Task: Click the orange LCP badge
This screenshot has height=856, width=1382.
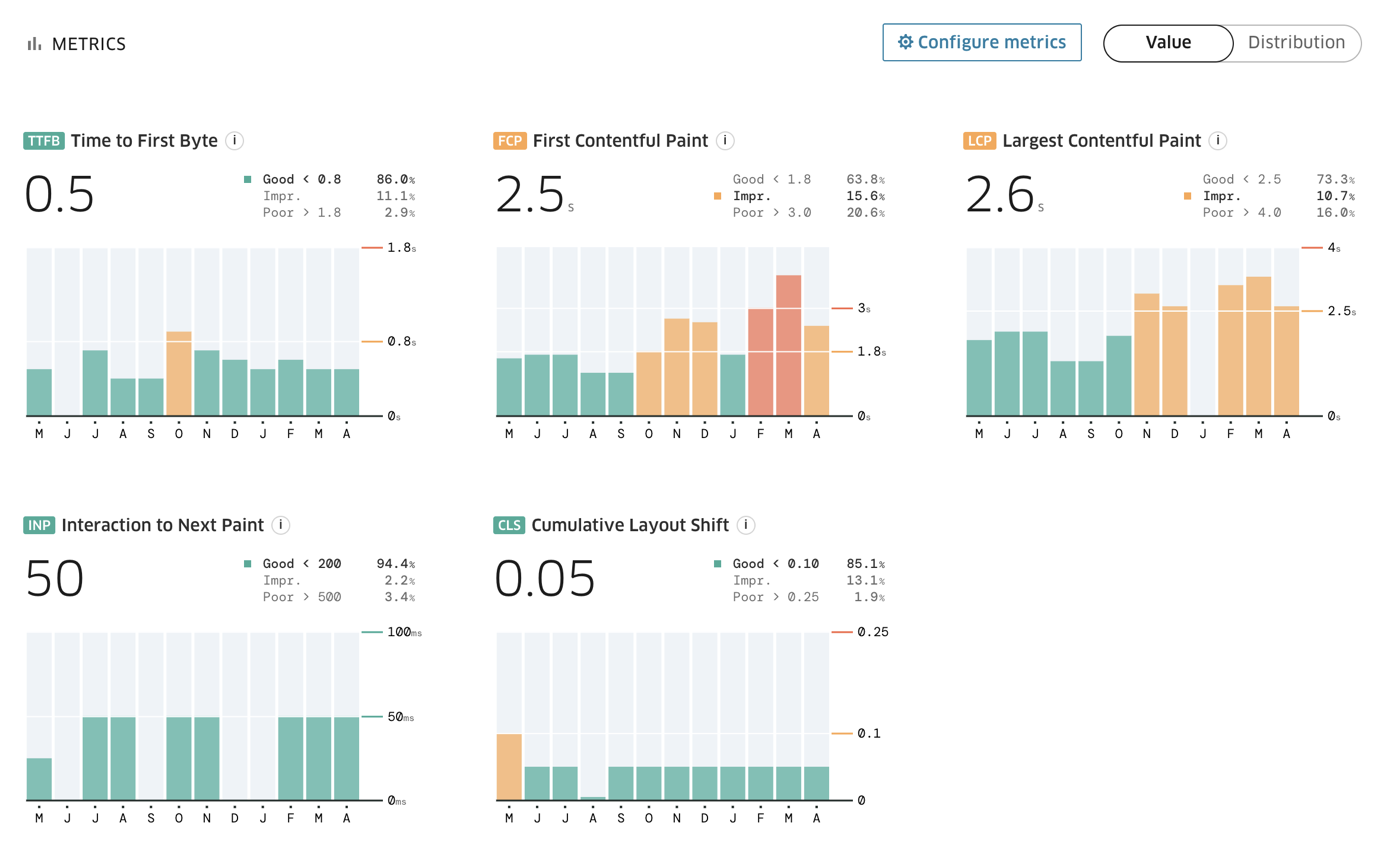Action: [981, 141]
